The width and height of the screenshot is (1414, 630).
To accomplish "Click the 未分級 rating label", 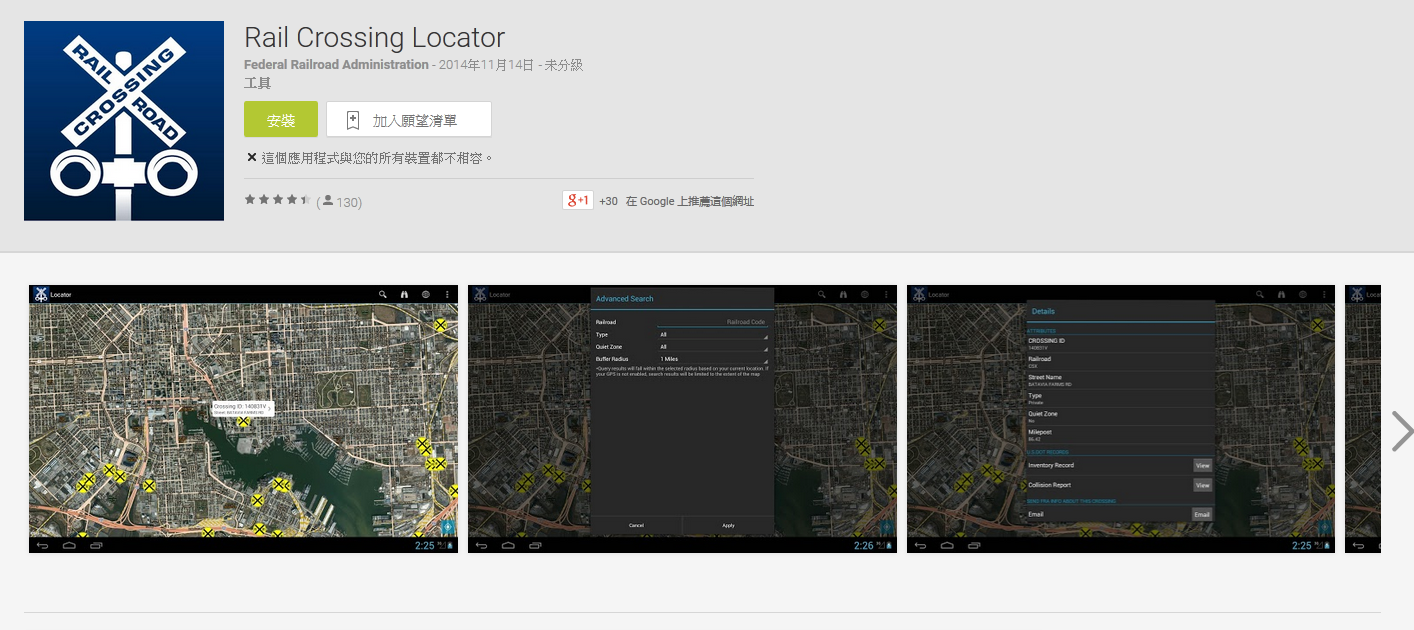I will pos(564,65).
